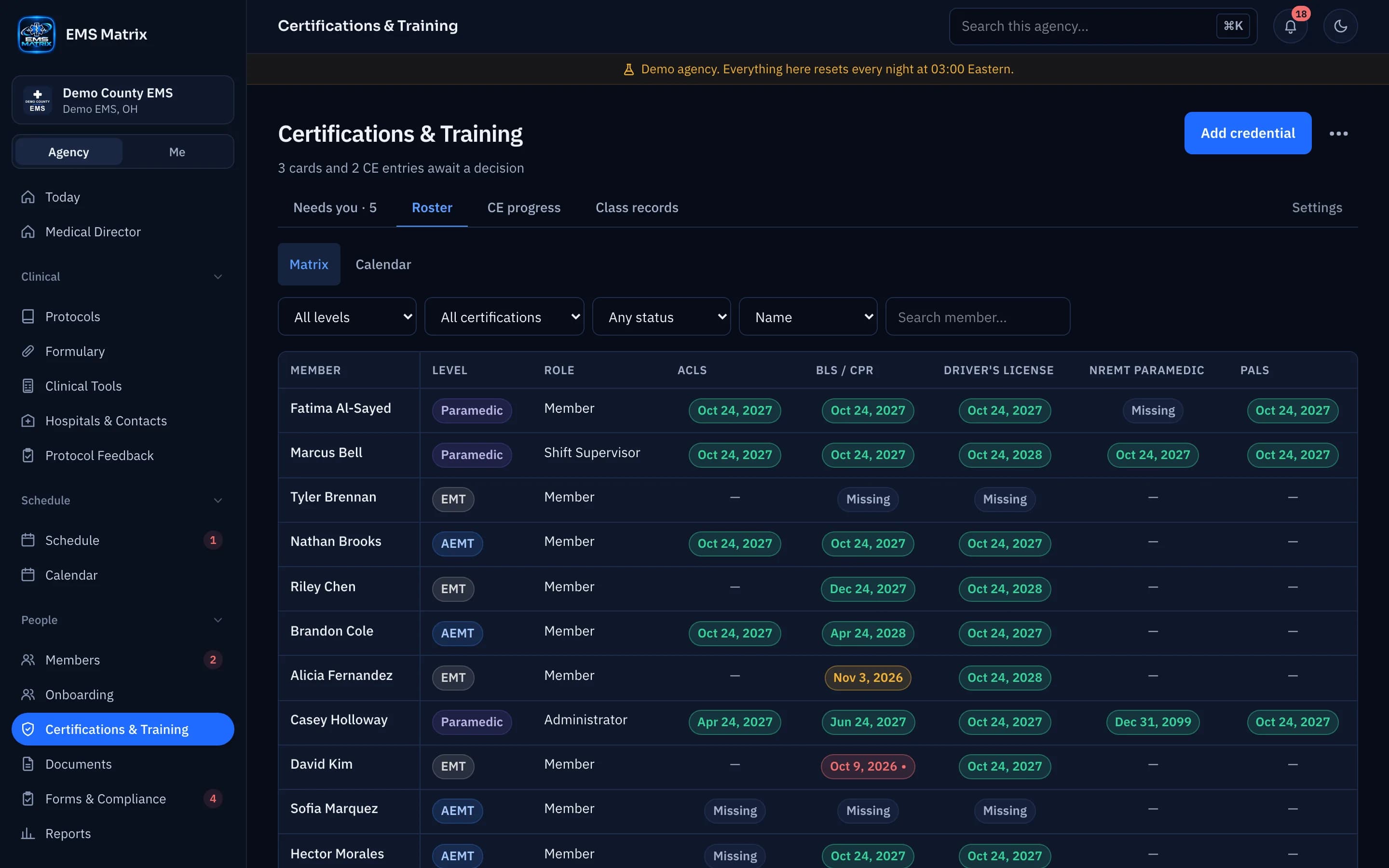Image resolution: width=1389 pixels, height=868 pixels.
Task: Click the Documents file icon
Action: (27, 764)
